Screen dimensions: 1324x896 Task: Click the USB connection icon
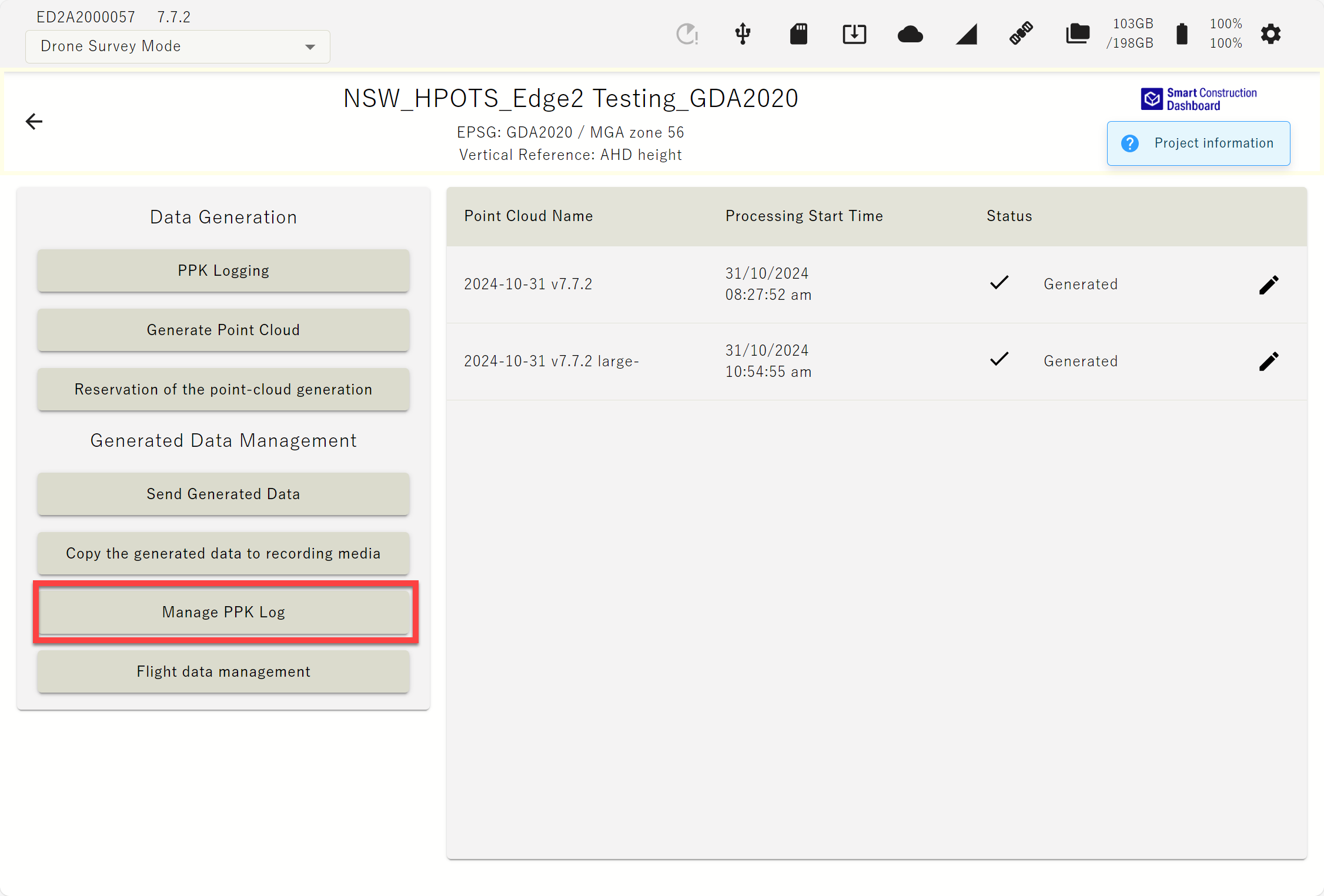tap(743, 34)
